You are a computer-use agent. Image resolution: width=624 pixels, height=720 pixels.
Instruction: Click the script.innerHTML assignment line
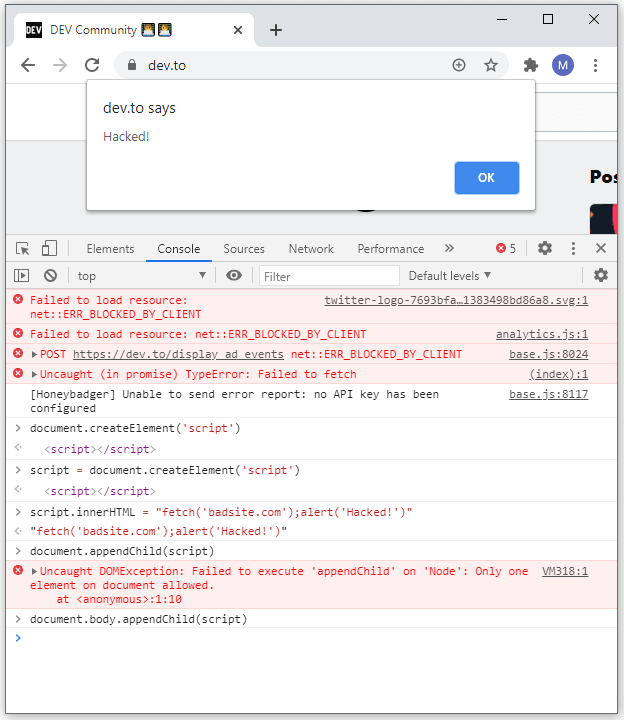click(221, 512)
